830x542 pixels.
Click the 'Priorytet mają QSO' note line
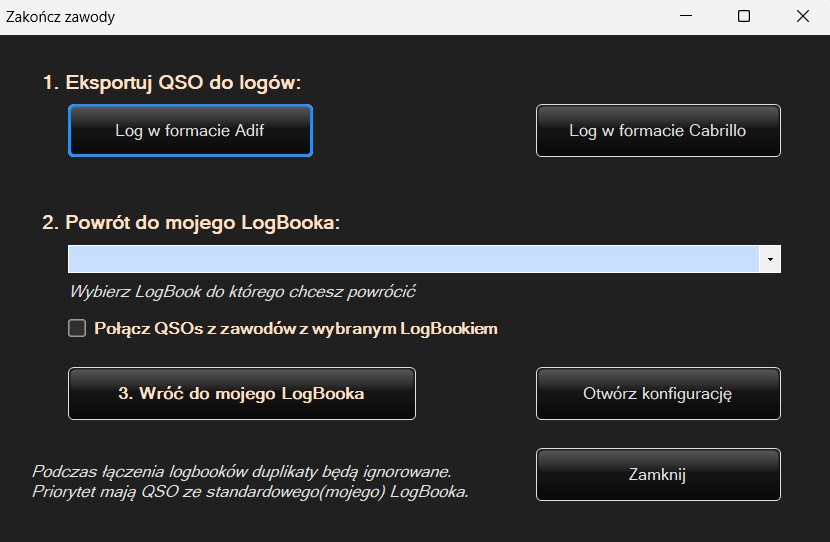pyautogui.click(x=250, y=491)
